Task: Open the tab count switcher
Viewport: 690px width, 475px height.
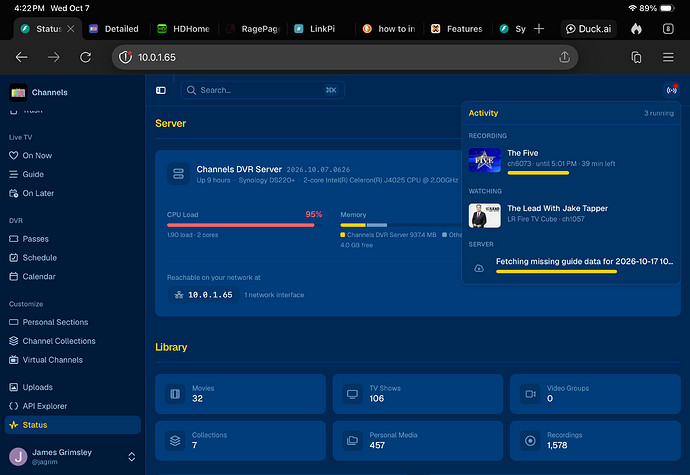Action: (668, 29)
